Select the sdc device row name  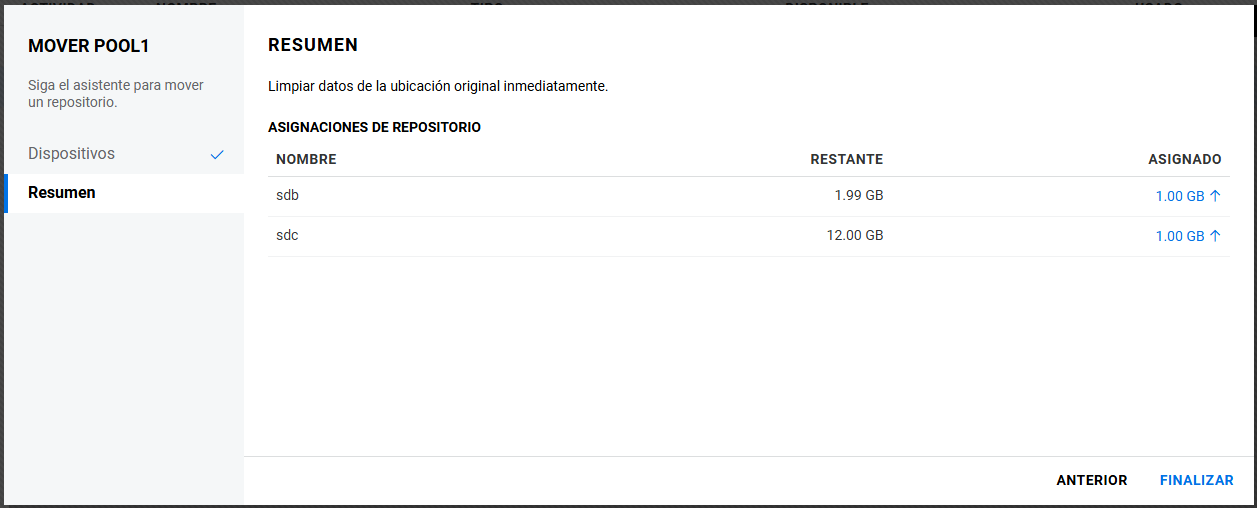point(287,236)
